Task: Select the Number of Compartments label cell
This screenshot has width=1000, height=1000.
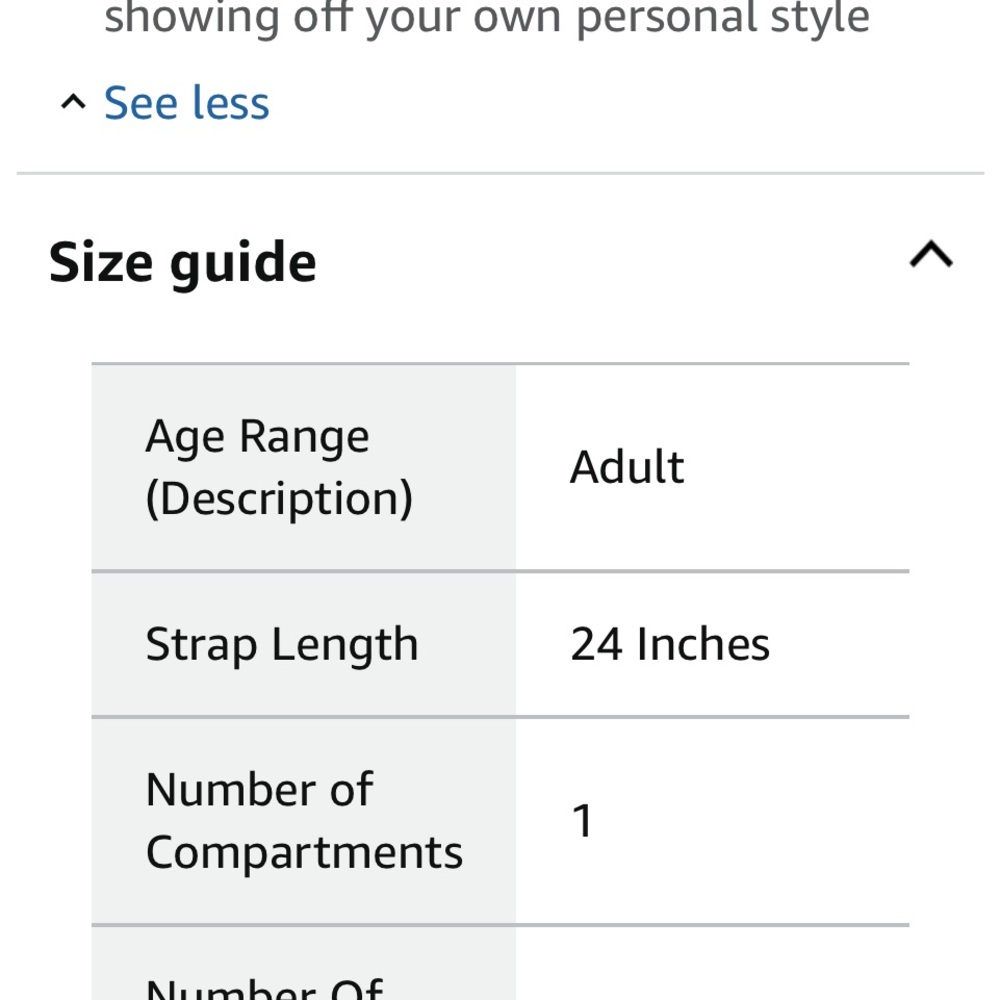Action: (303, 821)
